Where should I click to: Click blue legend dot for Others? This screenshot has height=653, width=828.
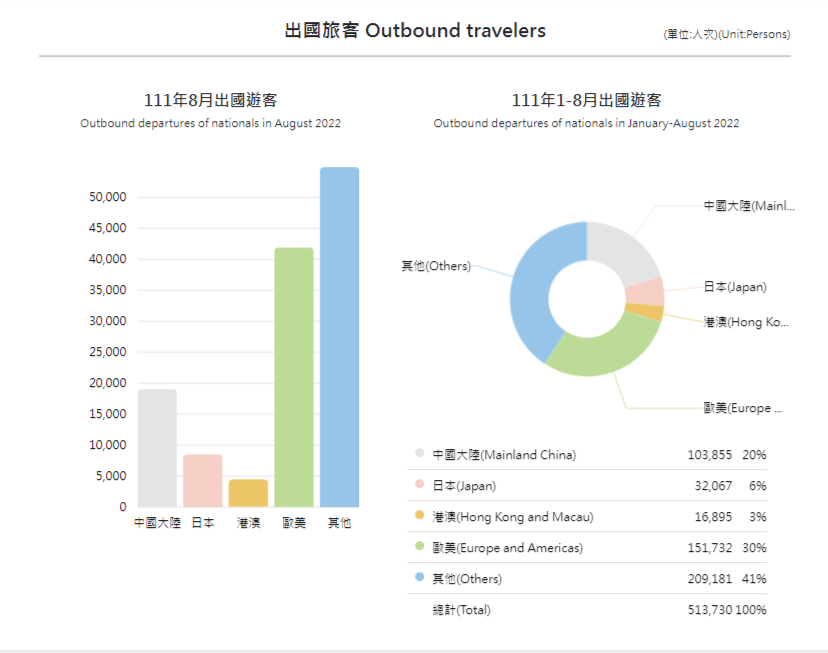pyautogui.click(x=420, y=578)
